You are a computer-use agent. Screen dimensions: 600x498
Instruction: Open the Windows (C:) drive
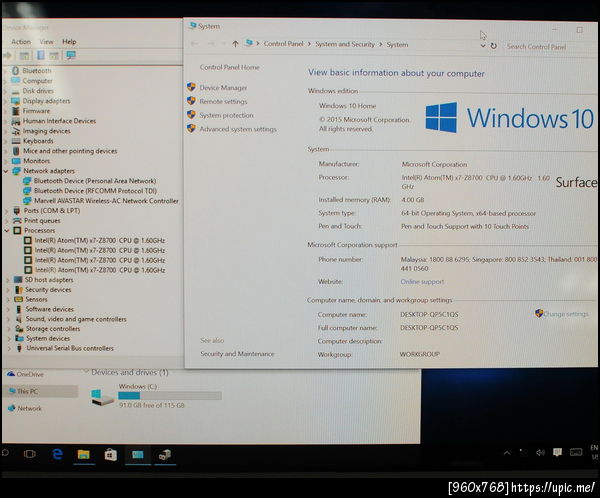pos(156,396)
